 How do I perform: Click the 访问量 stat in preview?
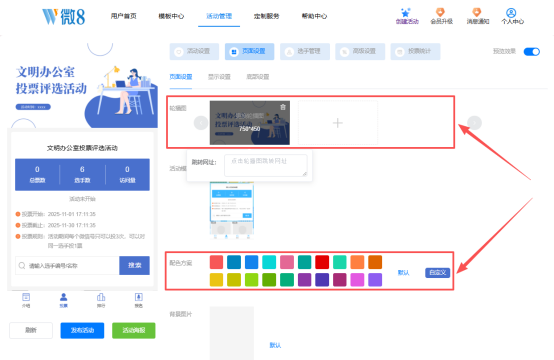(127, 174)
